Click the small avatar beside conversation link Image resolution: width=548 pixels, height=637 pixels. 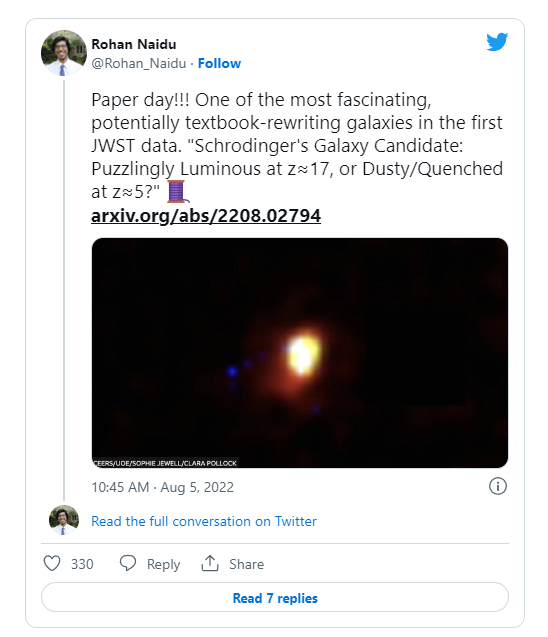(64, 520)
